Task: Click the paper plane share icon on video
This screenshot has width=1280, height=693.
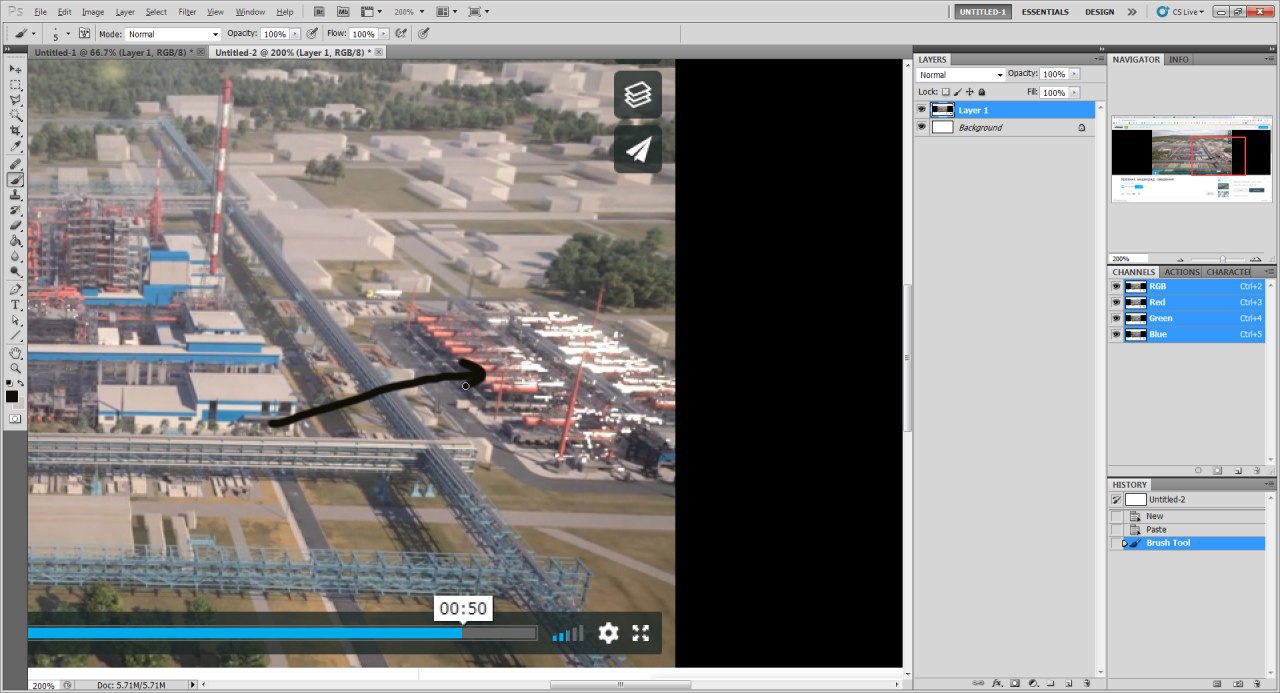Action: coord(638,149)
